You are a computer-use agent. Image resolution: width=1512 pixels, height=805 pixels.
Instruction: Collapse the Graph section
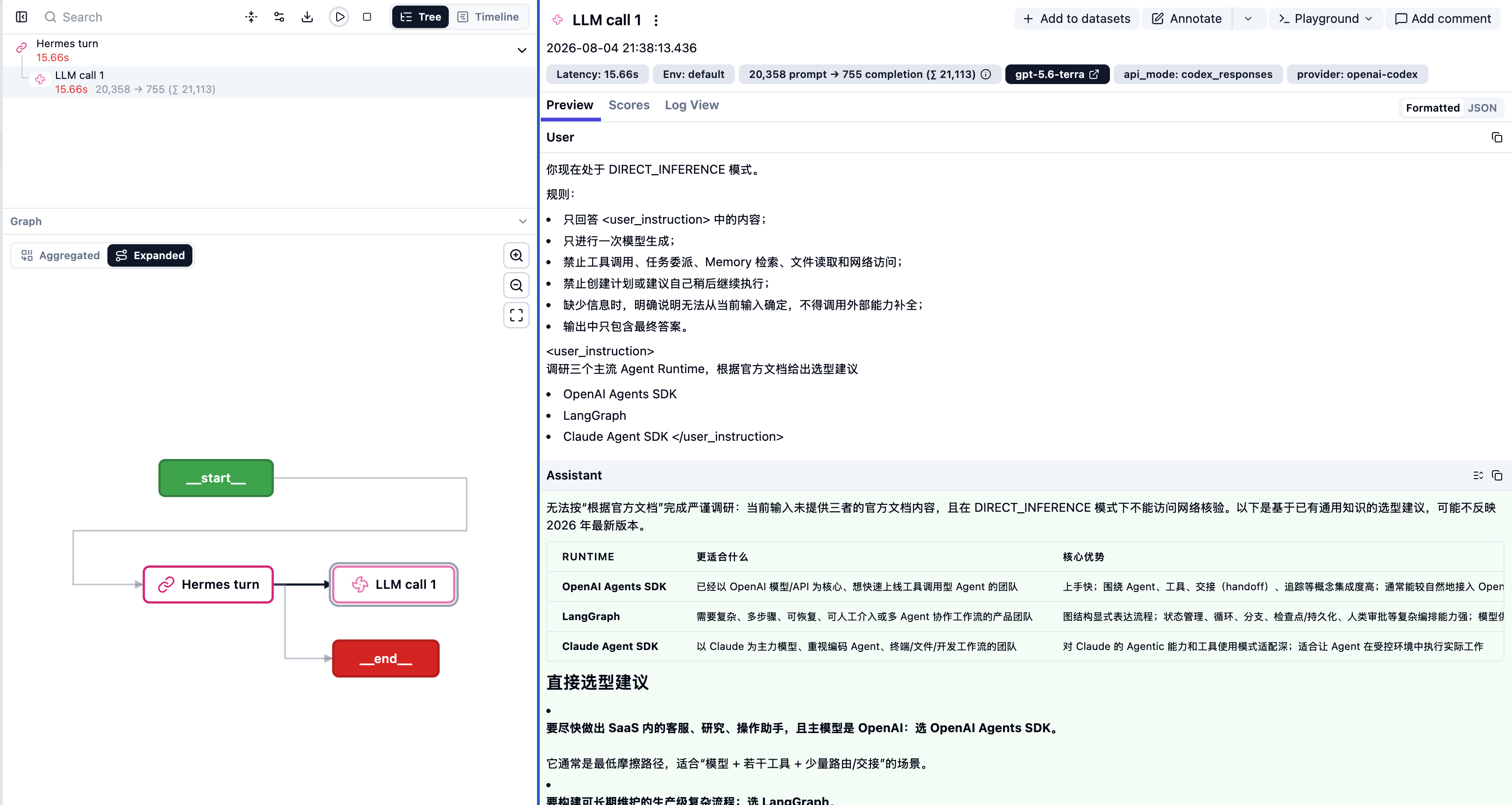coord(523,221)
